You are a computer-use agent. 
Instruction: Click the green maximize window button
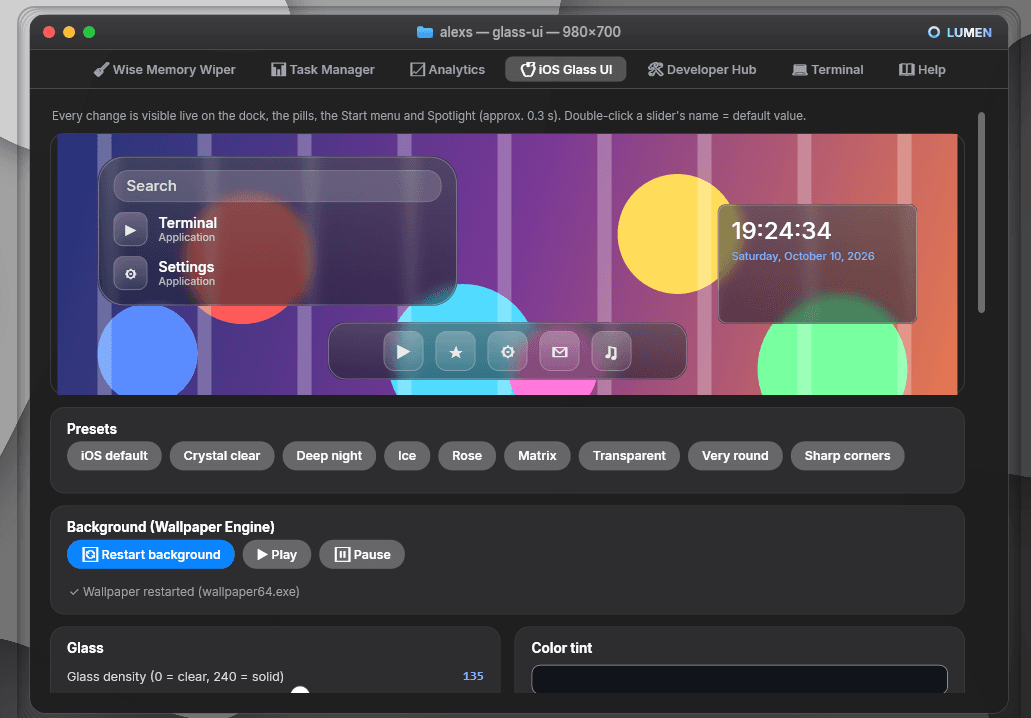(x=89, y=32)
